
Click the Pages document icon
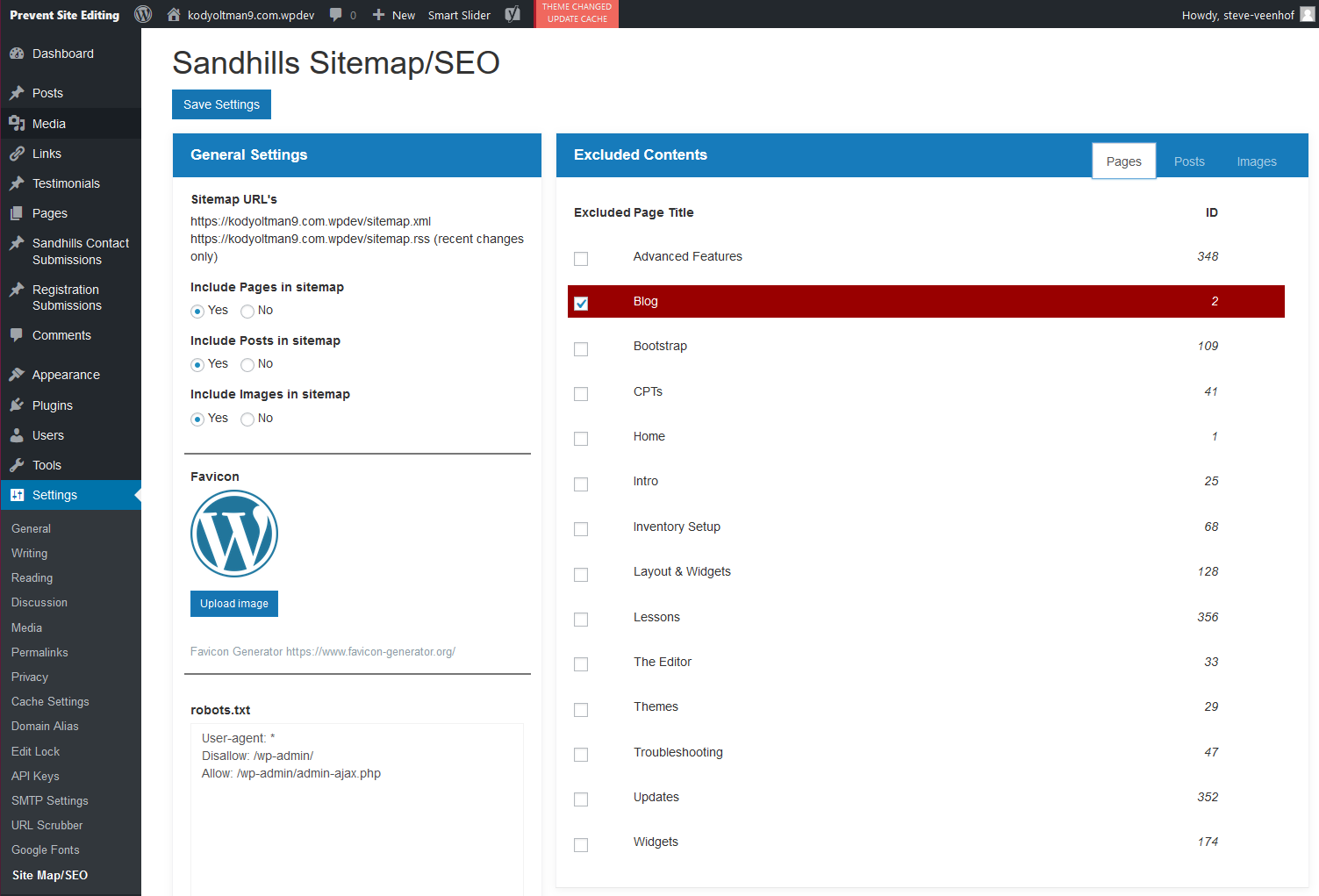[17, 213]
